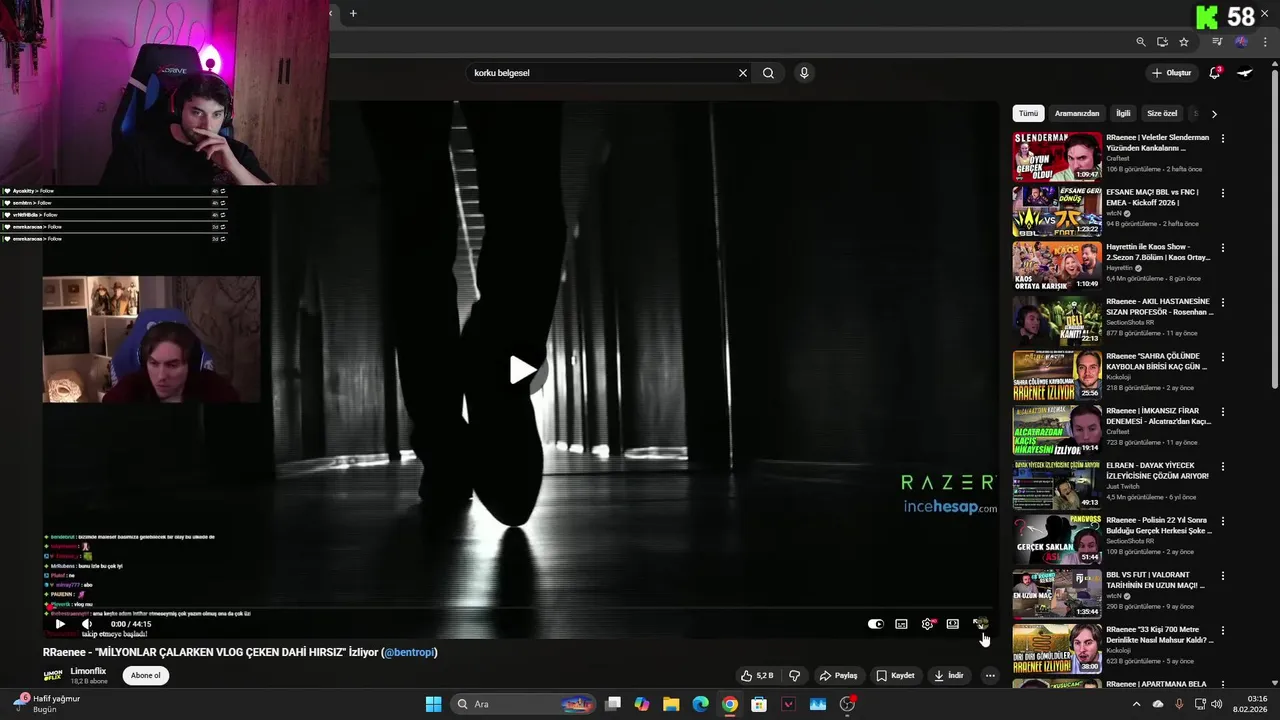Mute the video with the speaker icon

click(x=87, y=624)
